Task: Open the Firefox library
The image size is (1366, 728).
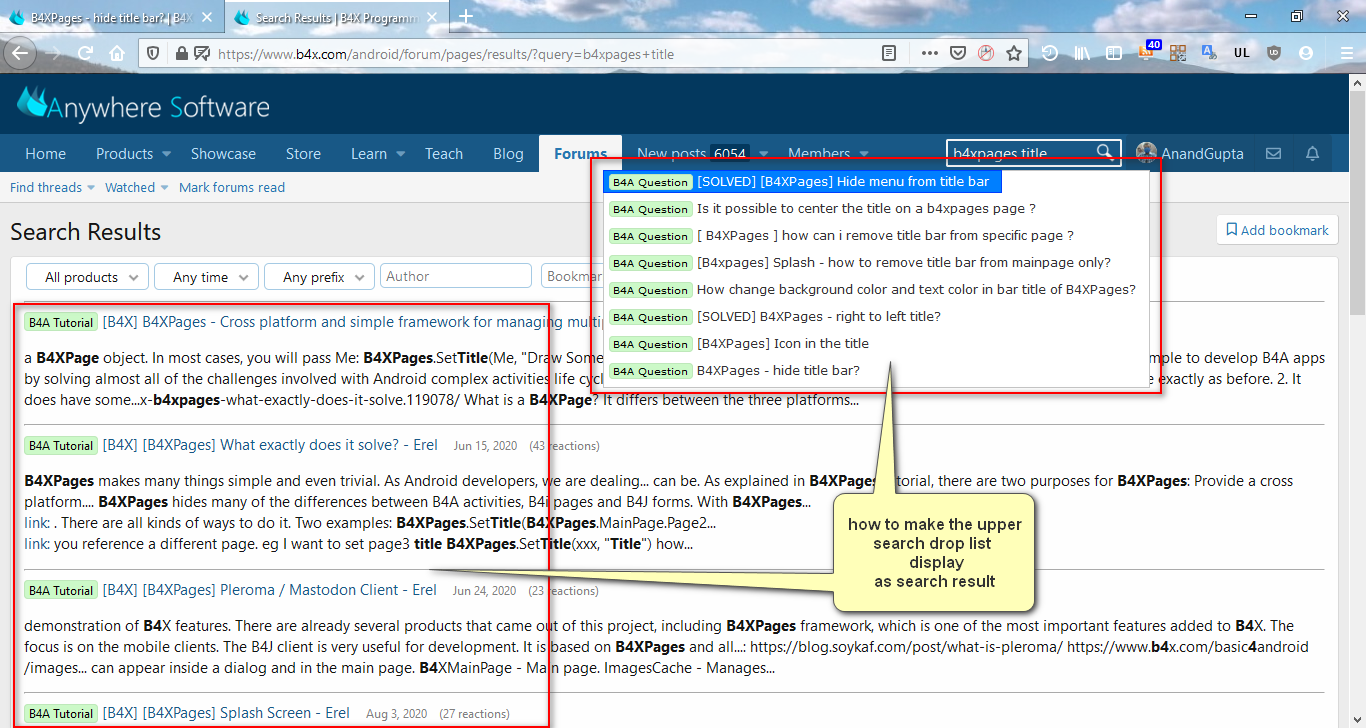Action: [1082, 53]
